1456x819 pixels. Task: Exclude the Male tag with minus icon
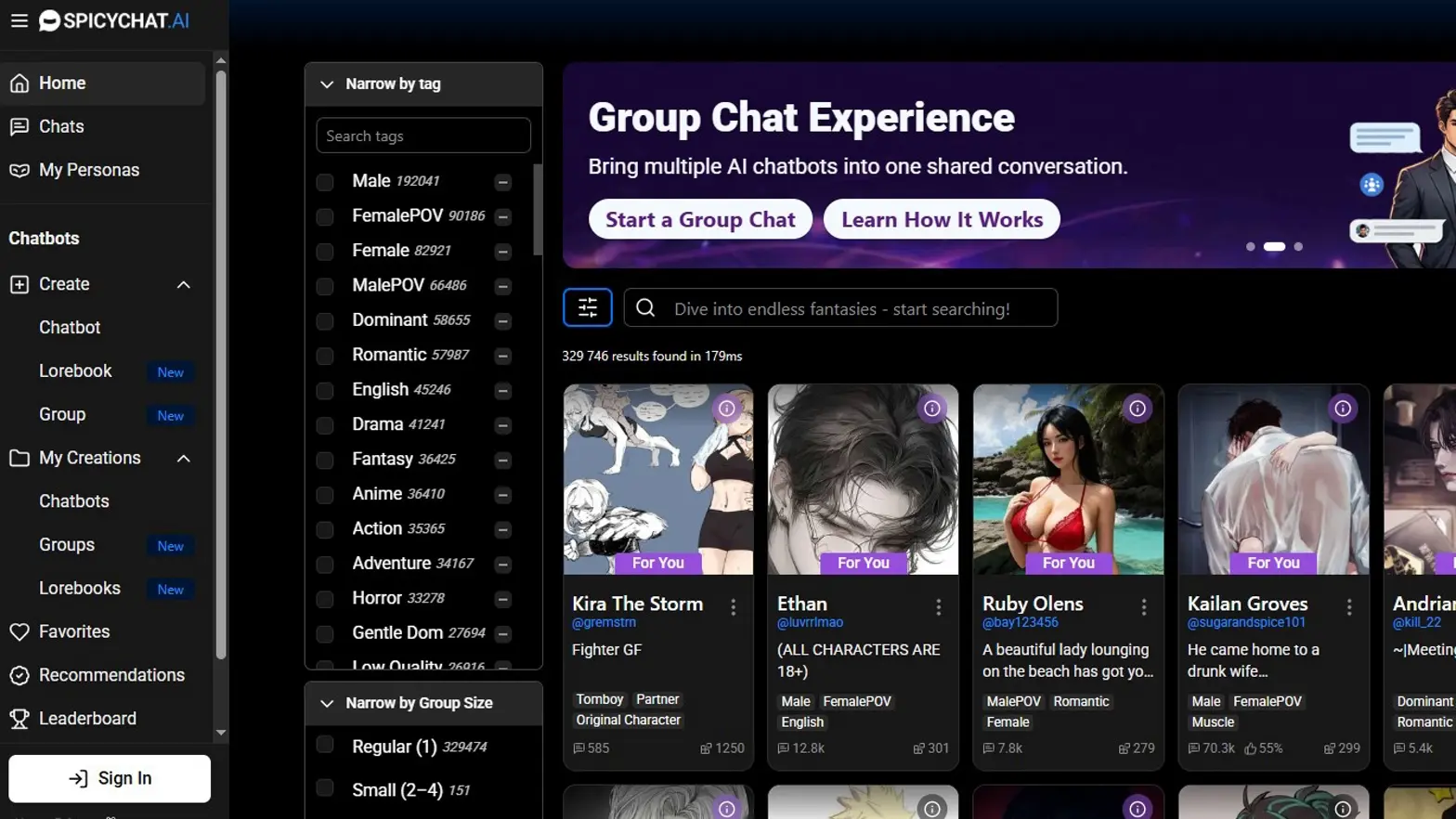point(502,182)
